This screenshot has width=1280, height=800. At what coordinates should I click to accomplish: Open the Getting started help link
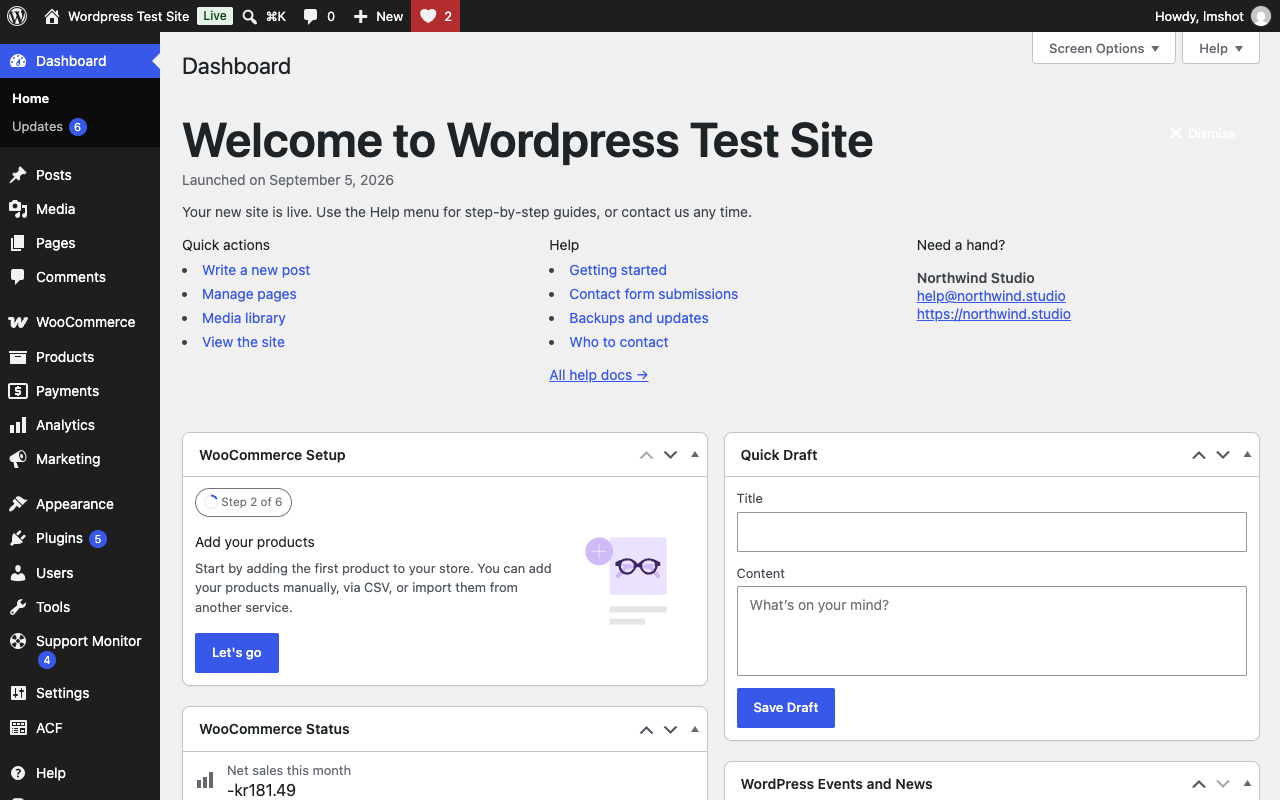pyautogui.click(x=618, y=270)
